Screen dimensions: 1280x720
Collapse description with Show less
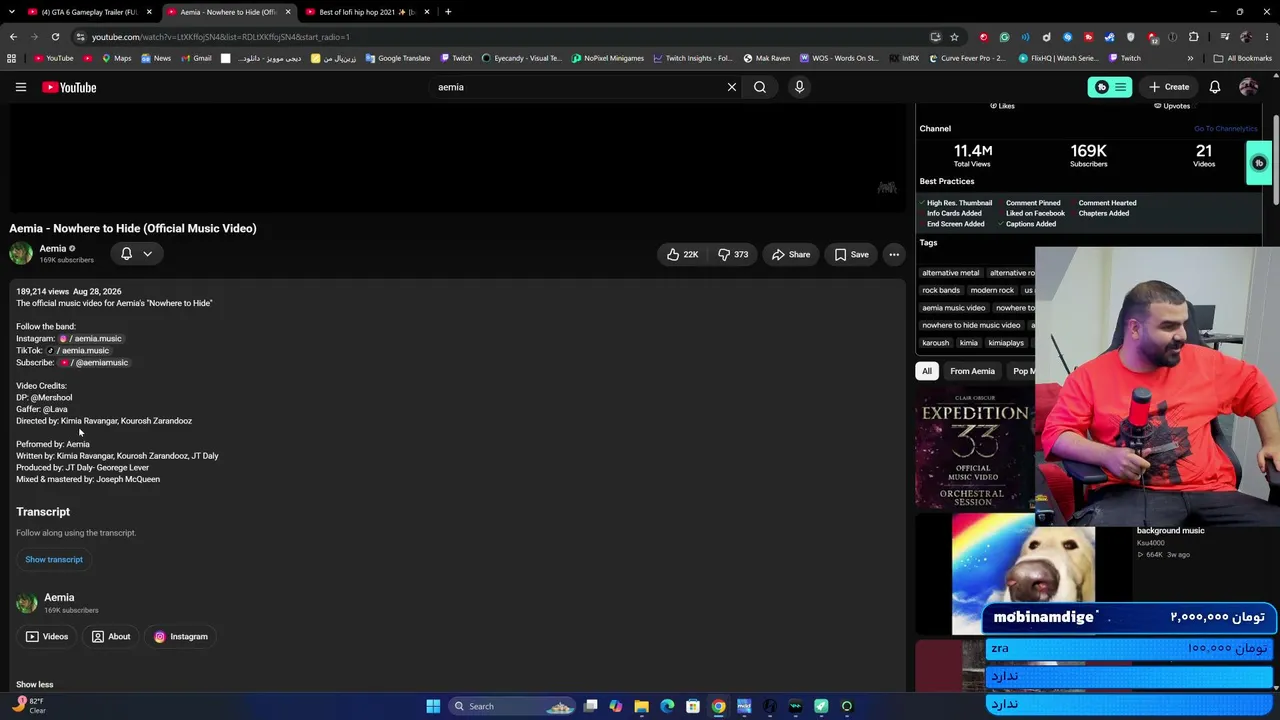[x=35, y=684]
